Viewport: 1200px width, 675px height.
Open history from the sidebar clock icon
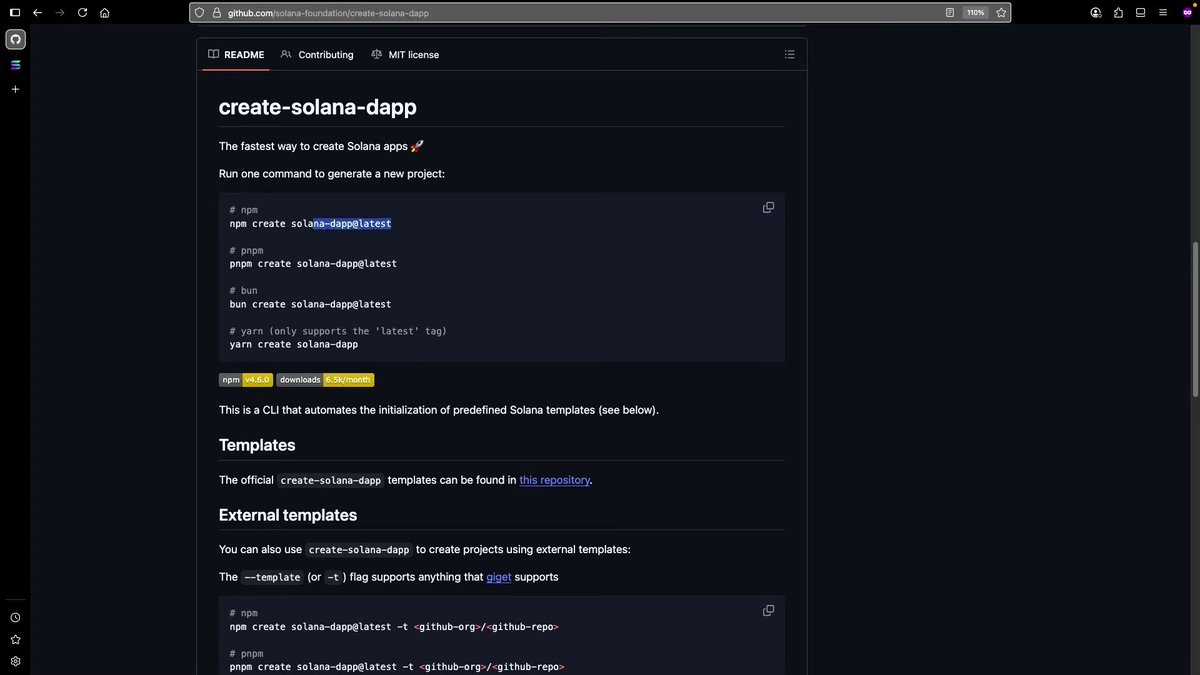tap(15, 618)
